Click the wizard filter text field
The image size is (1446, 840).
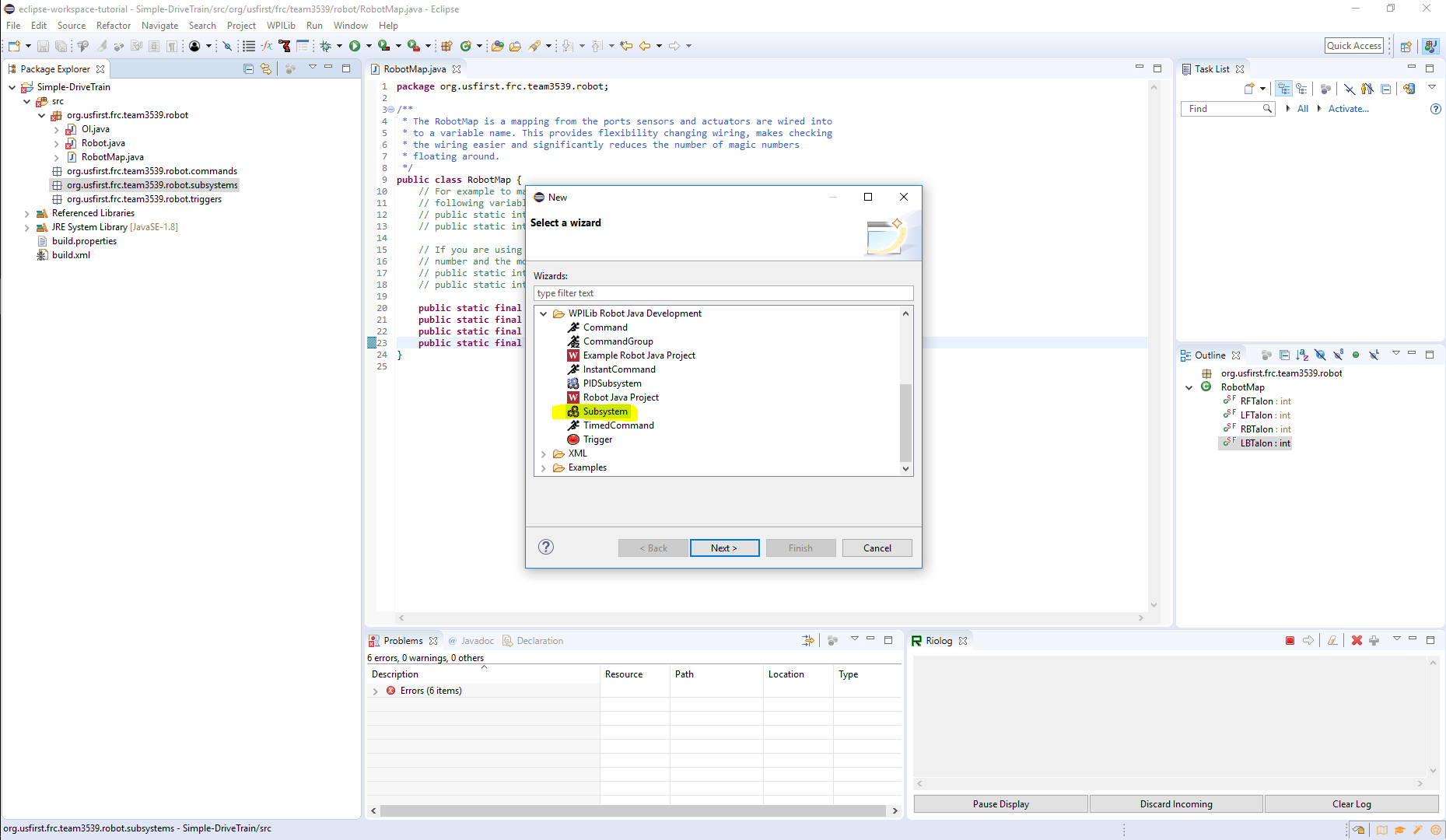pos(723,293)
